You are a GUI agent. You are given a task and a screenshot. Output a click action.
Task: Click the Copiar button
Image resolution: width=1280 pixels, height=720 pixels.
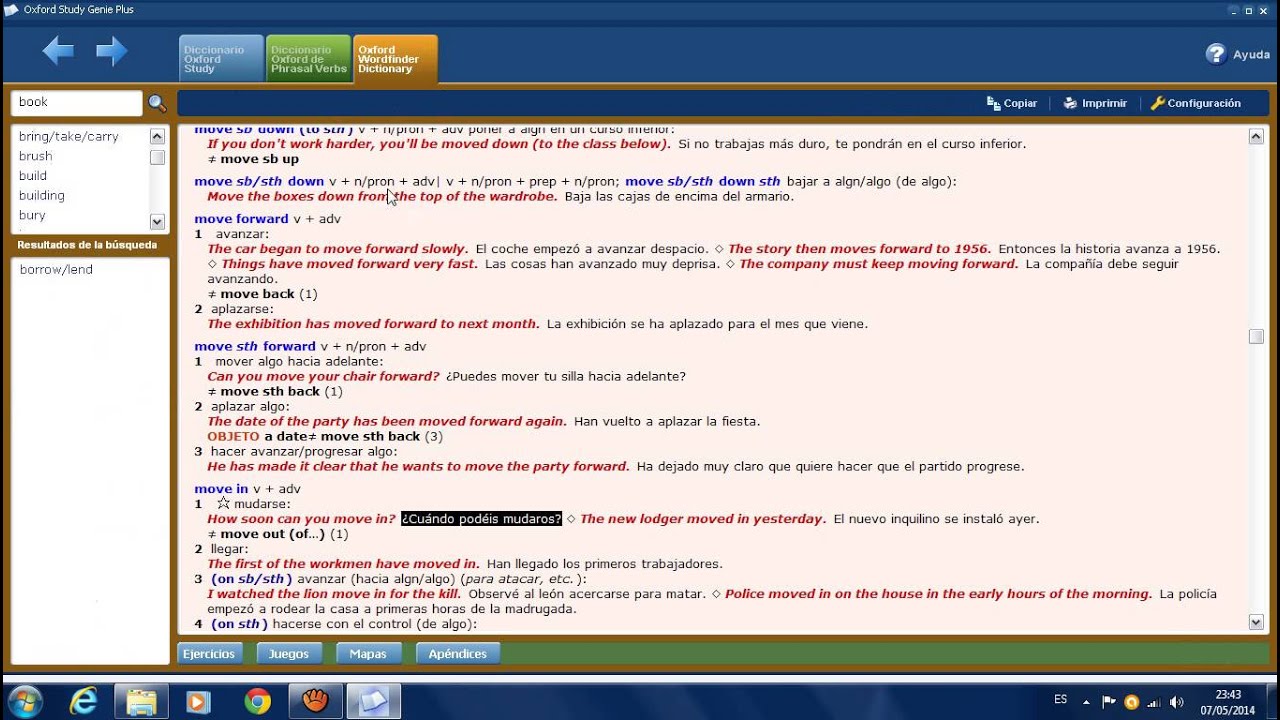[x=1012, y=103]
